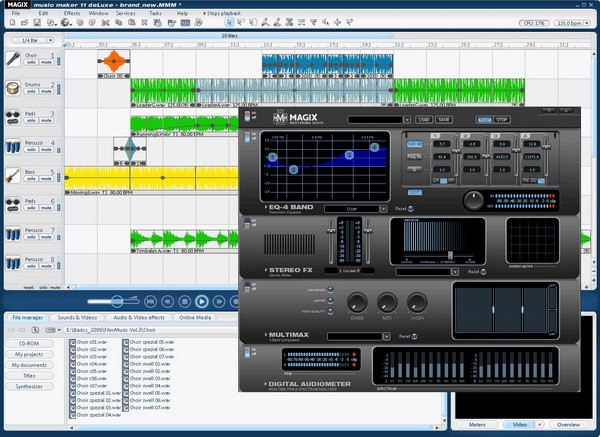Click the transport volume slider handle
This screenshot has height=437, width=600.
click(117, 302)
